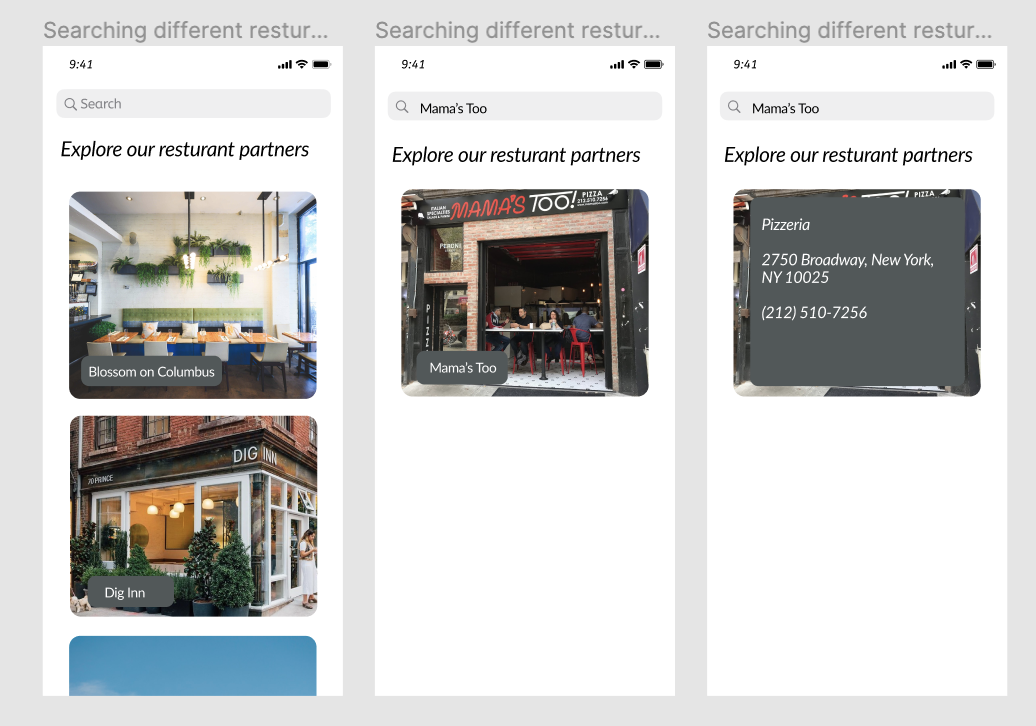This screenshot has height=726, width=1036.
Task: Open the Blossom on Columbus restaurant photo
Action: (193, 295)
